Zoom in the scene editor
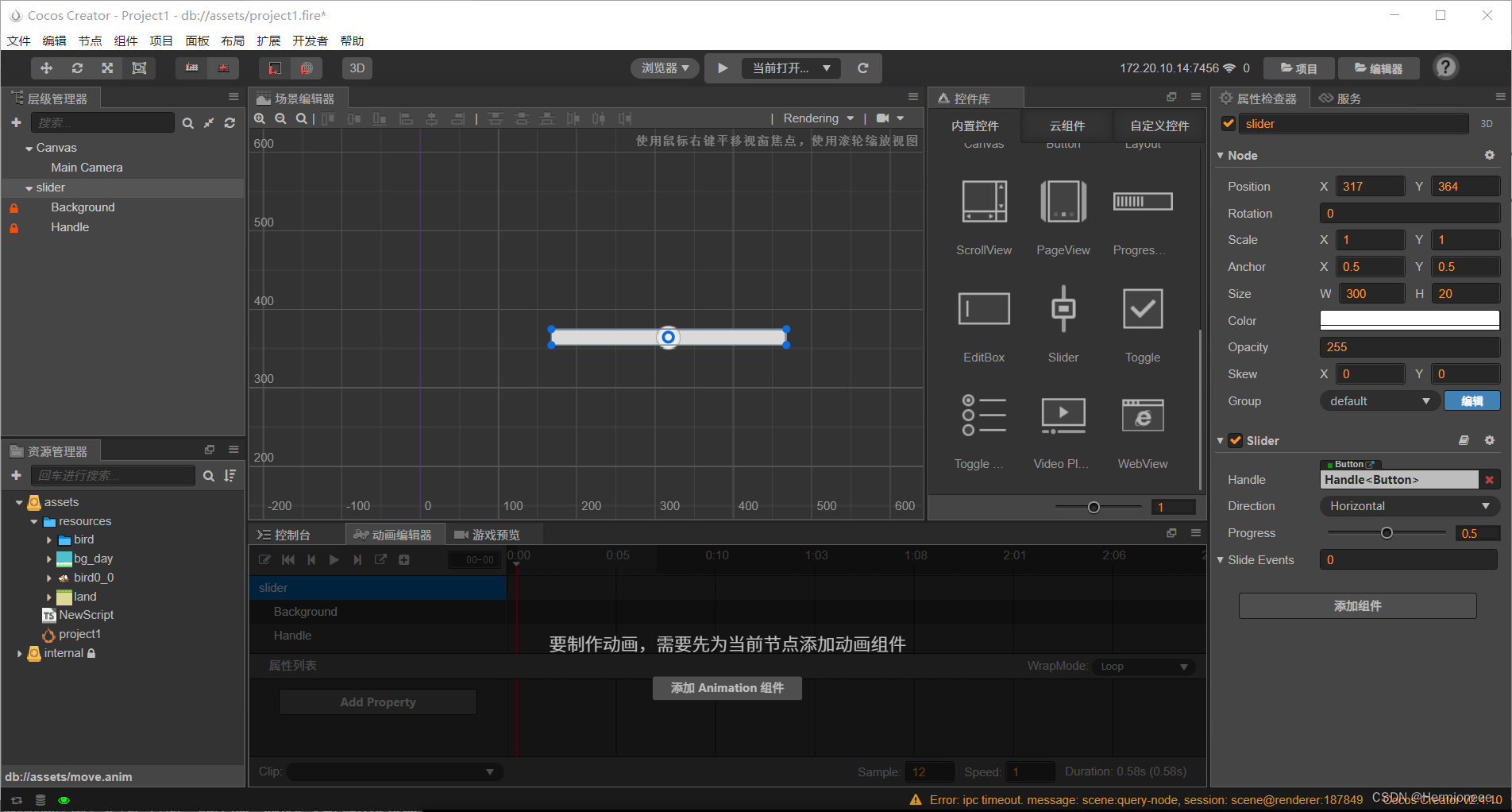Viewport: 1512px width, 812px height. (260, 118)
